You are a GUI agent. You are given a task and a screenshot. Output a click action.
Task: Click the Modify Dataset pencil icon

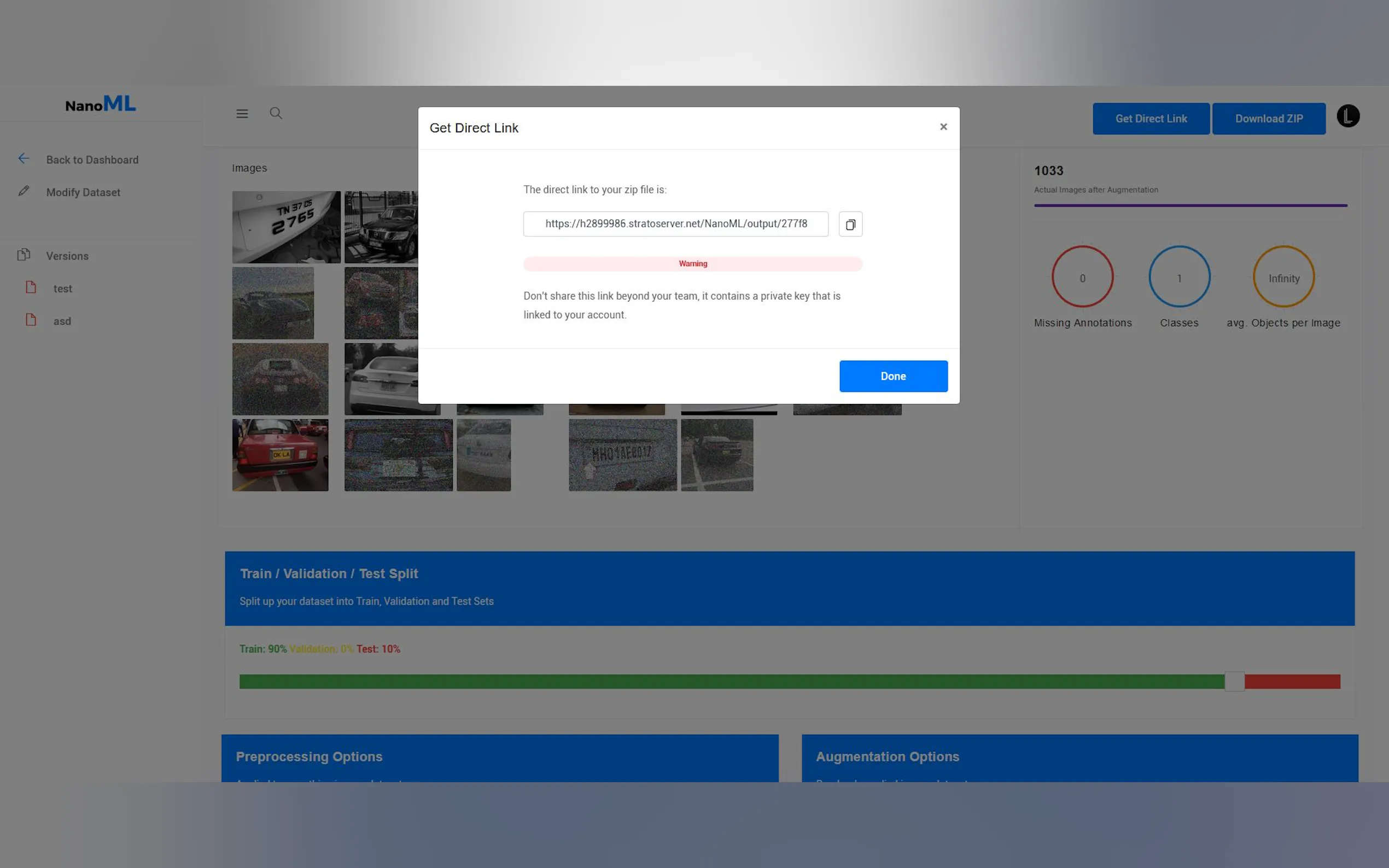24,191
